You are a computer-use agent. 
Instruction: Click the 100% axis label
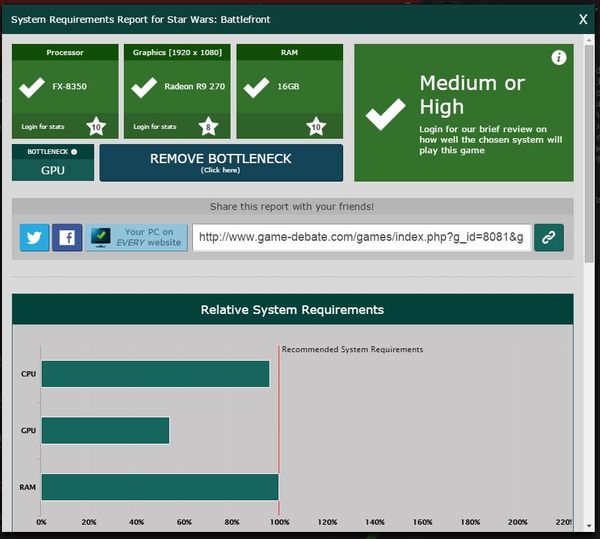tap(280, 522)
